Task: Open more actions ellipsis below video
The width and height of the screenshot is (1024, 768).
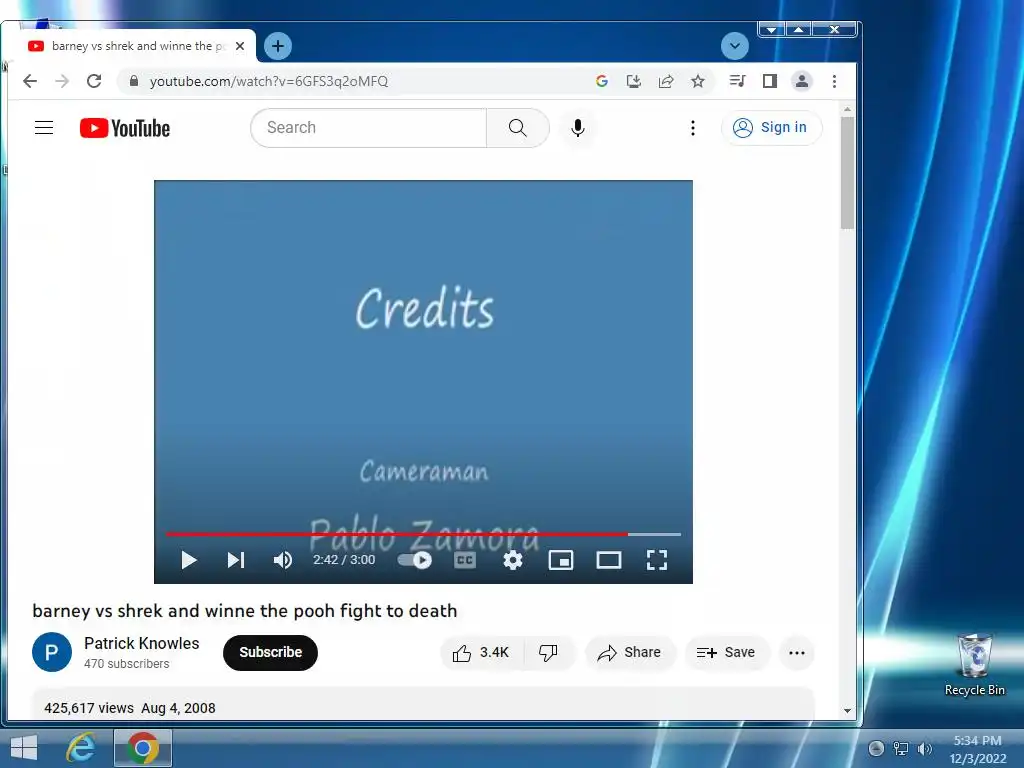Action: (x=797, y=652)
